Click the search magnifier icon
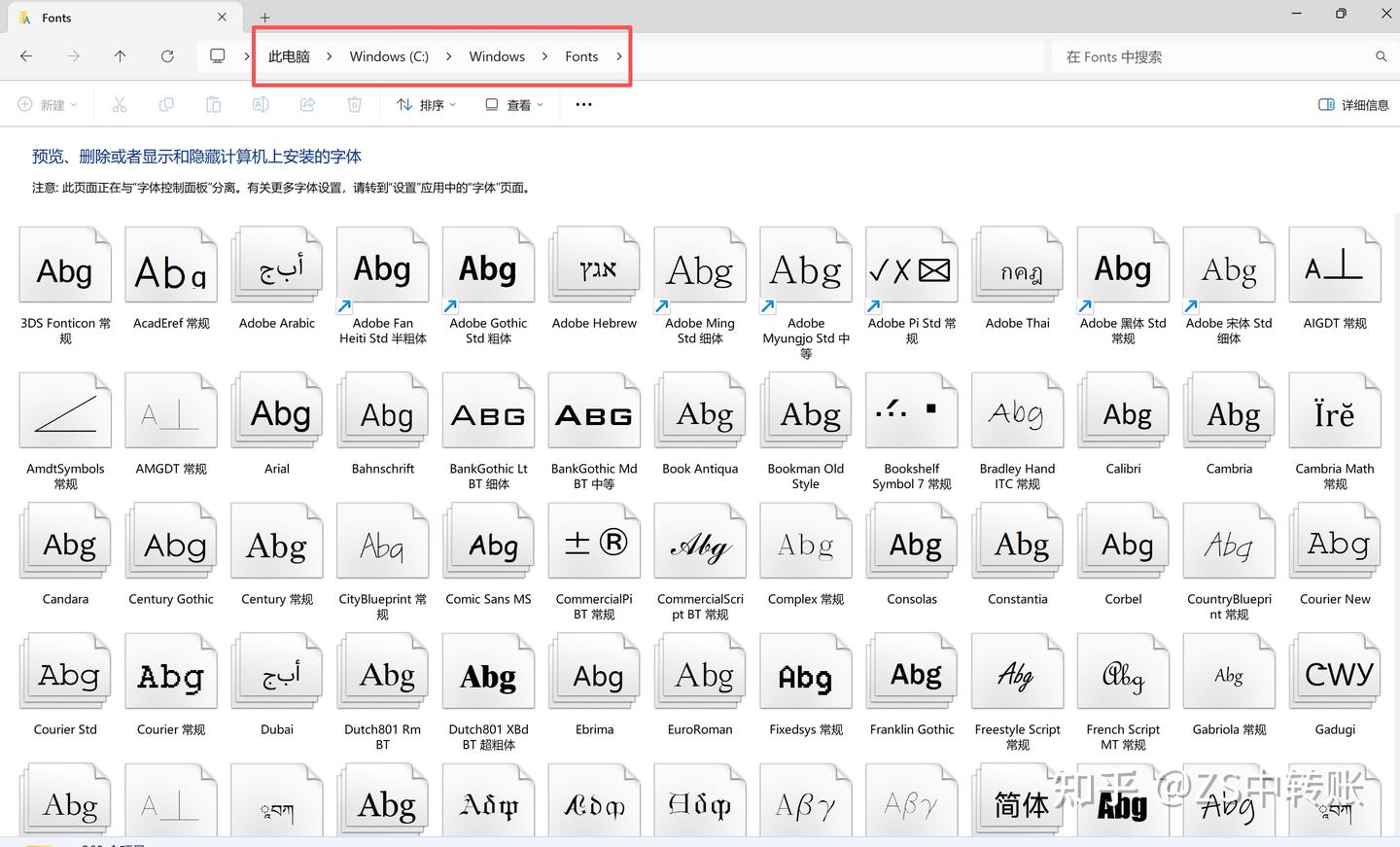The width and height of the screenshot is (1400, 847). (x=1381, y=56)
